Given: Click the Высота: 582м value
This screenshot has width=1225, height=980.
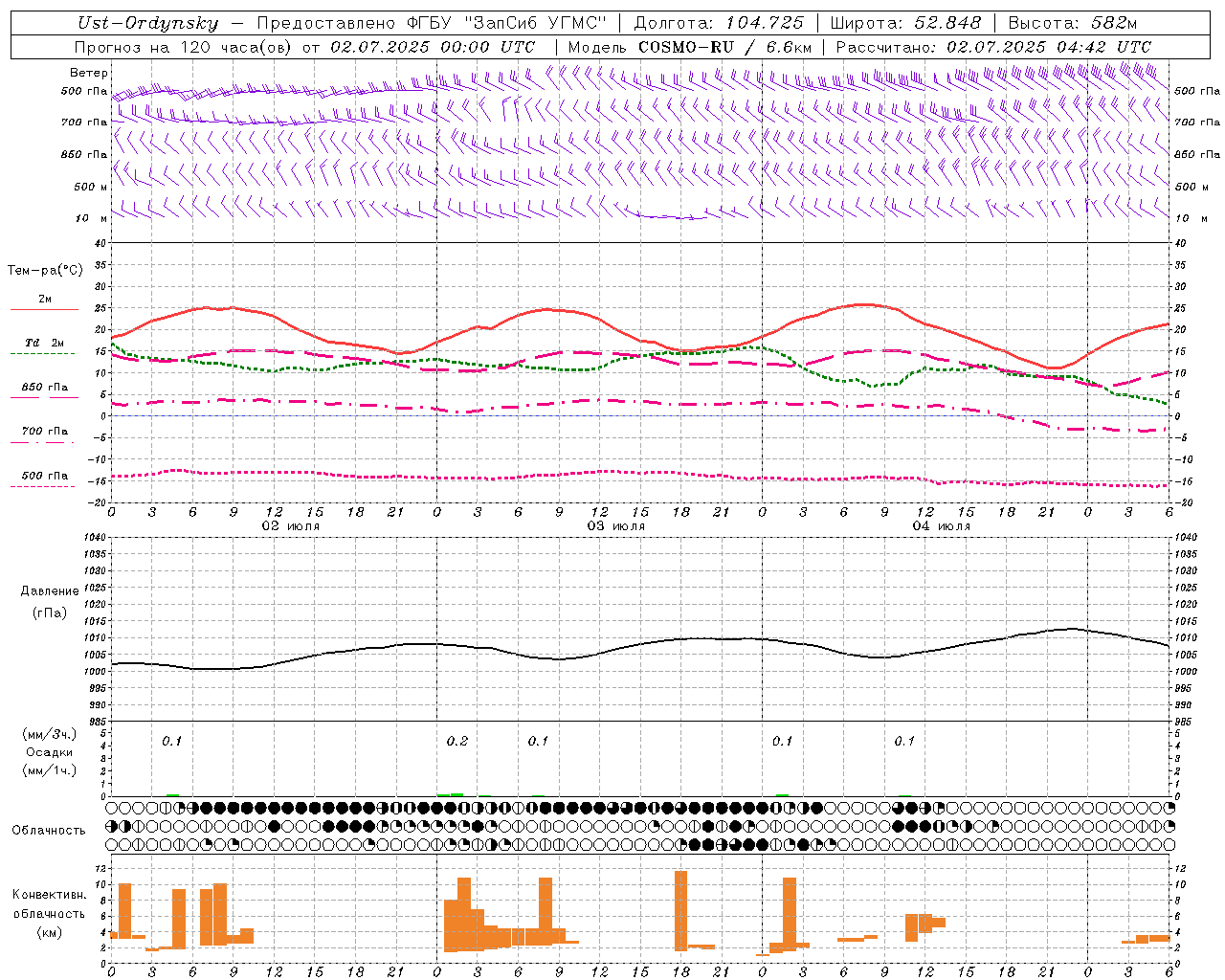Looking at the screenshot, I should click(x=1072, y=23).
